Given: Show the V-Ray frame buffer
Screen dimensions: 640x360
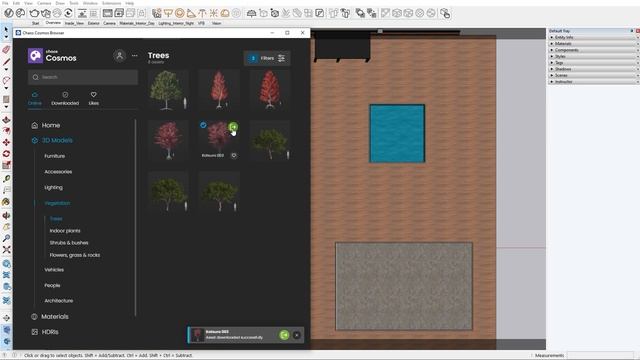Looking at the screenshot, I should 108,13.
